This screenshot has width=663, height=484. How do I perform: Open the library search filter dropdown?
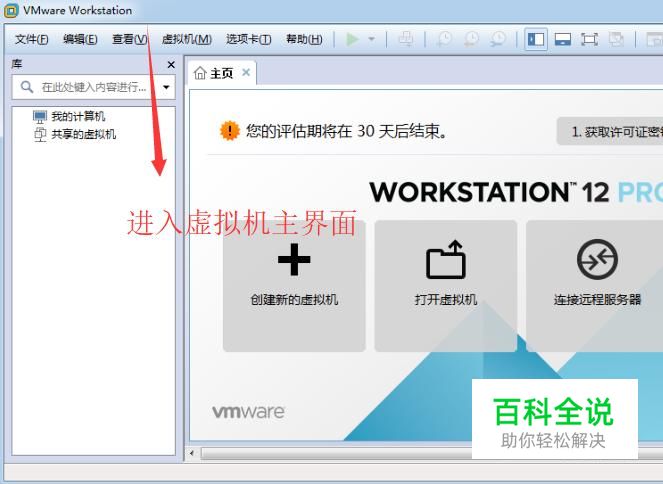166,88
